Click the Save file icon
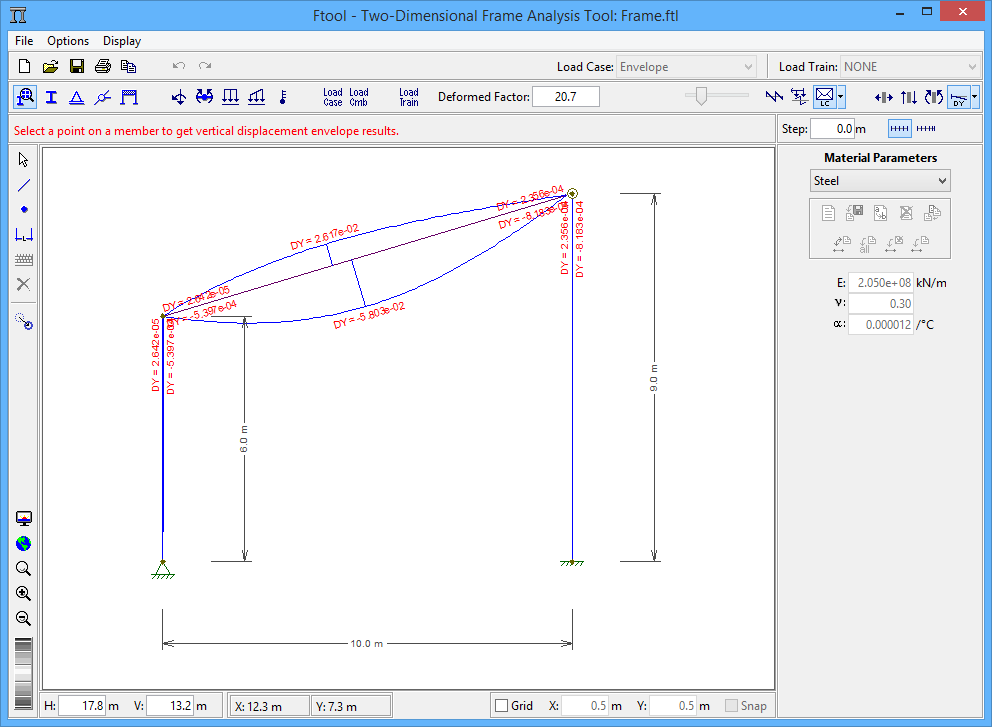Screen dimensions: 992x727 [x=76, y=67]
